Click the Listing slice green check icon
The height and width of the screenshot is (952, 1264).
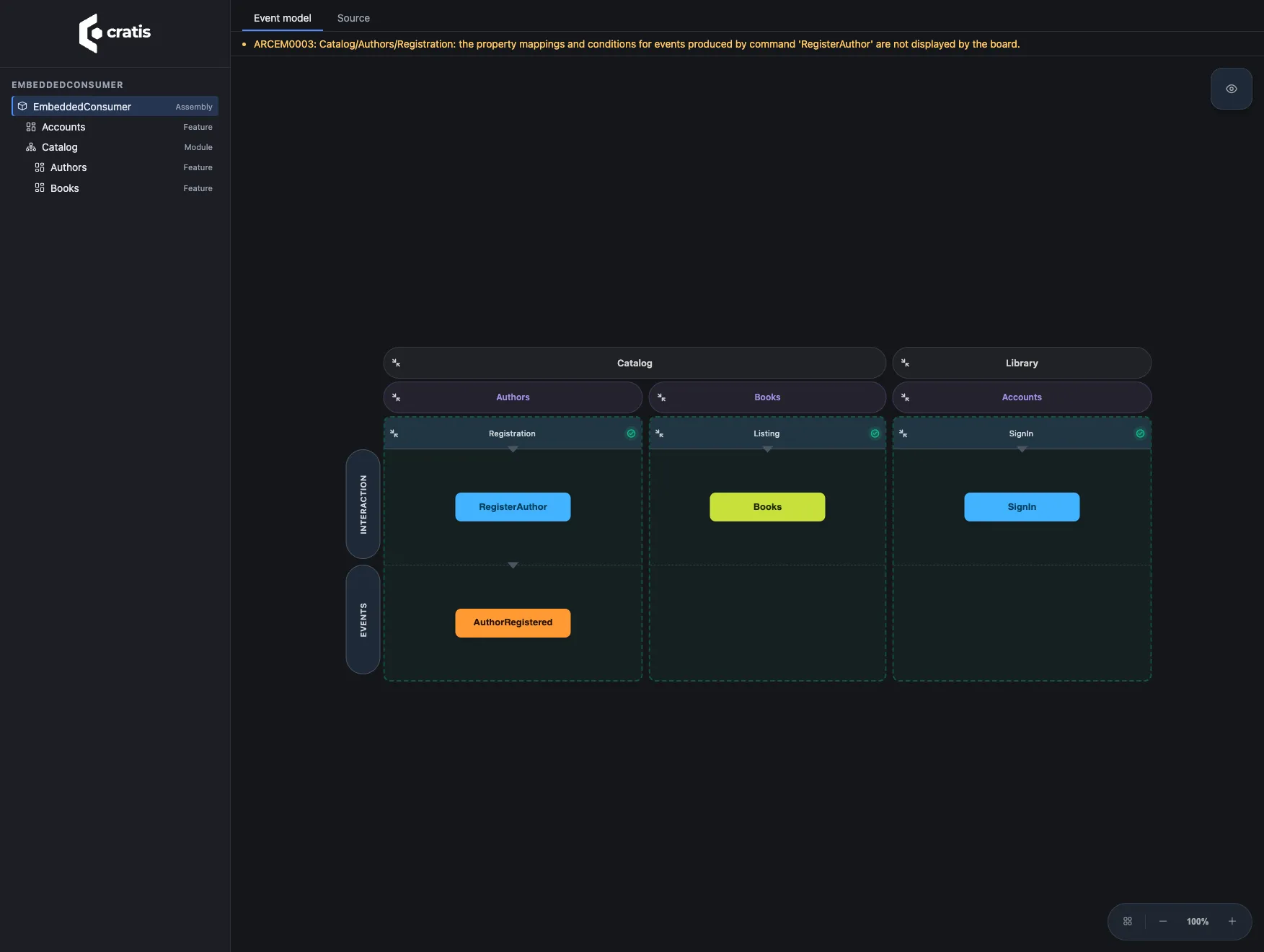875,433
